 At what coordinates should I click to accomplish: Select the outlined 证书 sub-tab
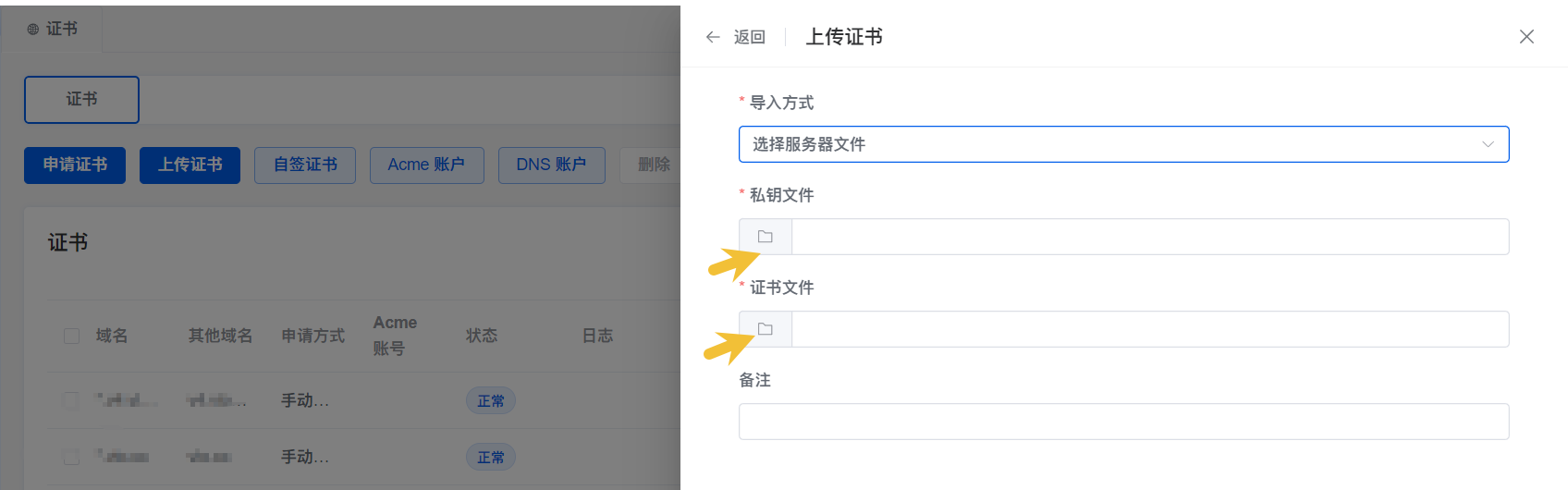[x=81, y=99]
